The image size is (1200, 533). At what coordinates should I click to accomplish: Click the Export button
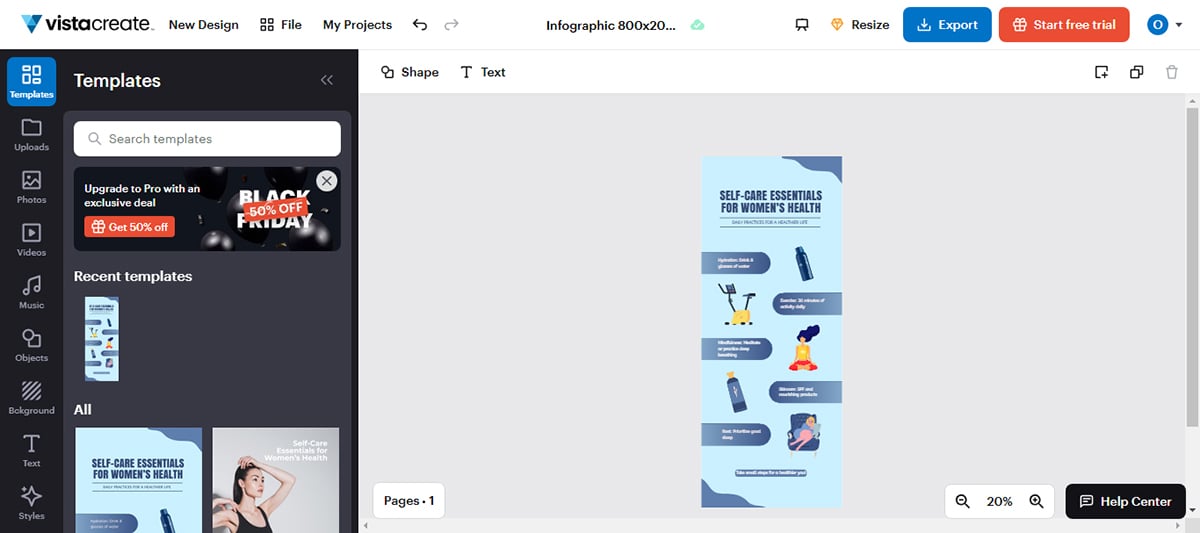click(946, 25)
